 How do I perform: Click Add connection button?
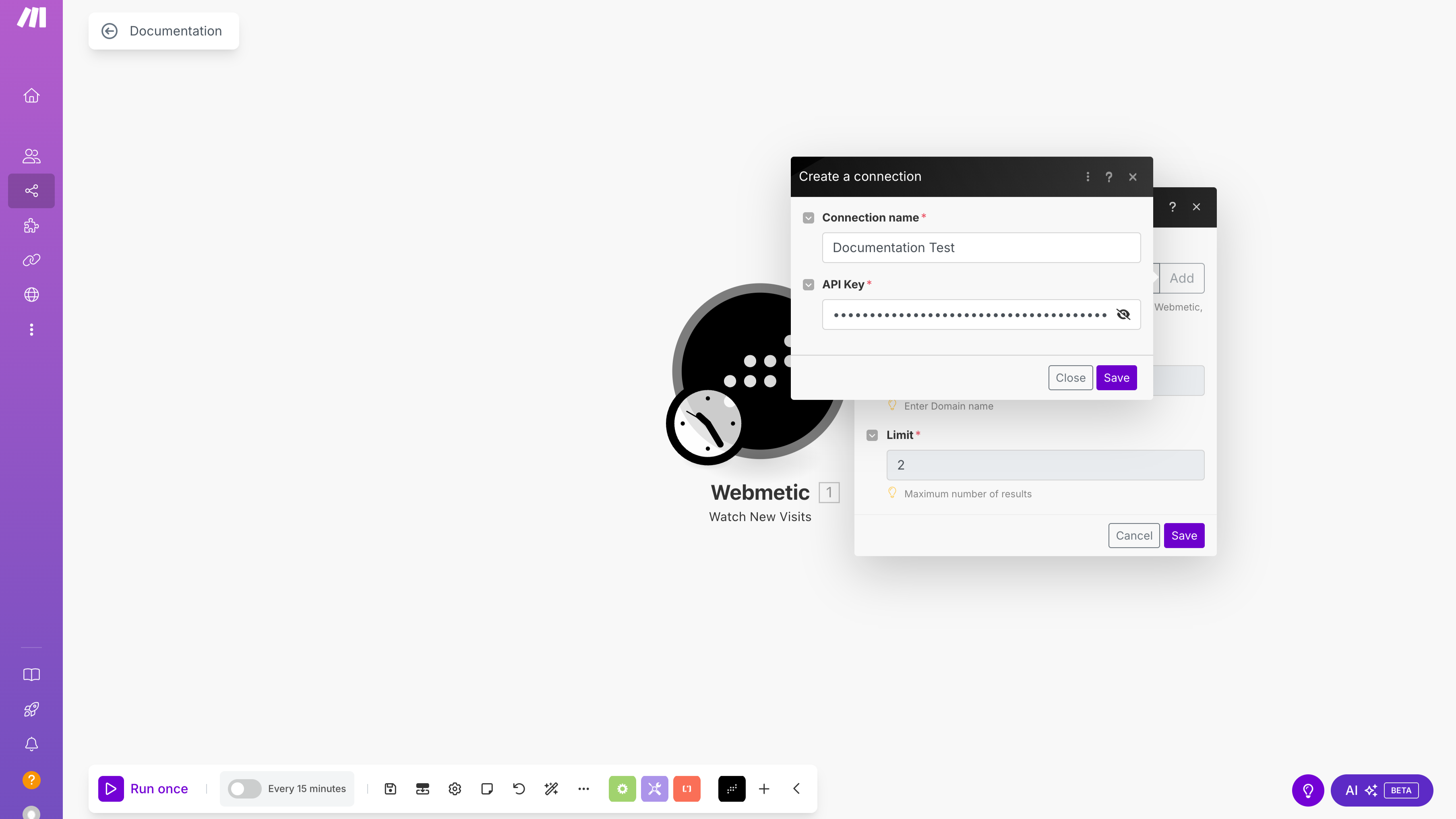click(1181, 278)
